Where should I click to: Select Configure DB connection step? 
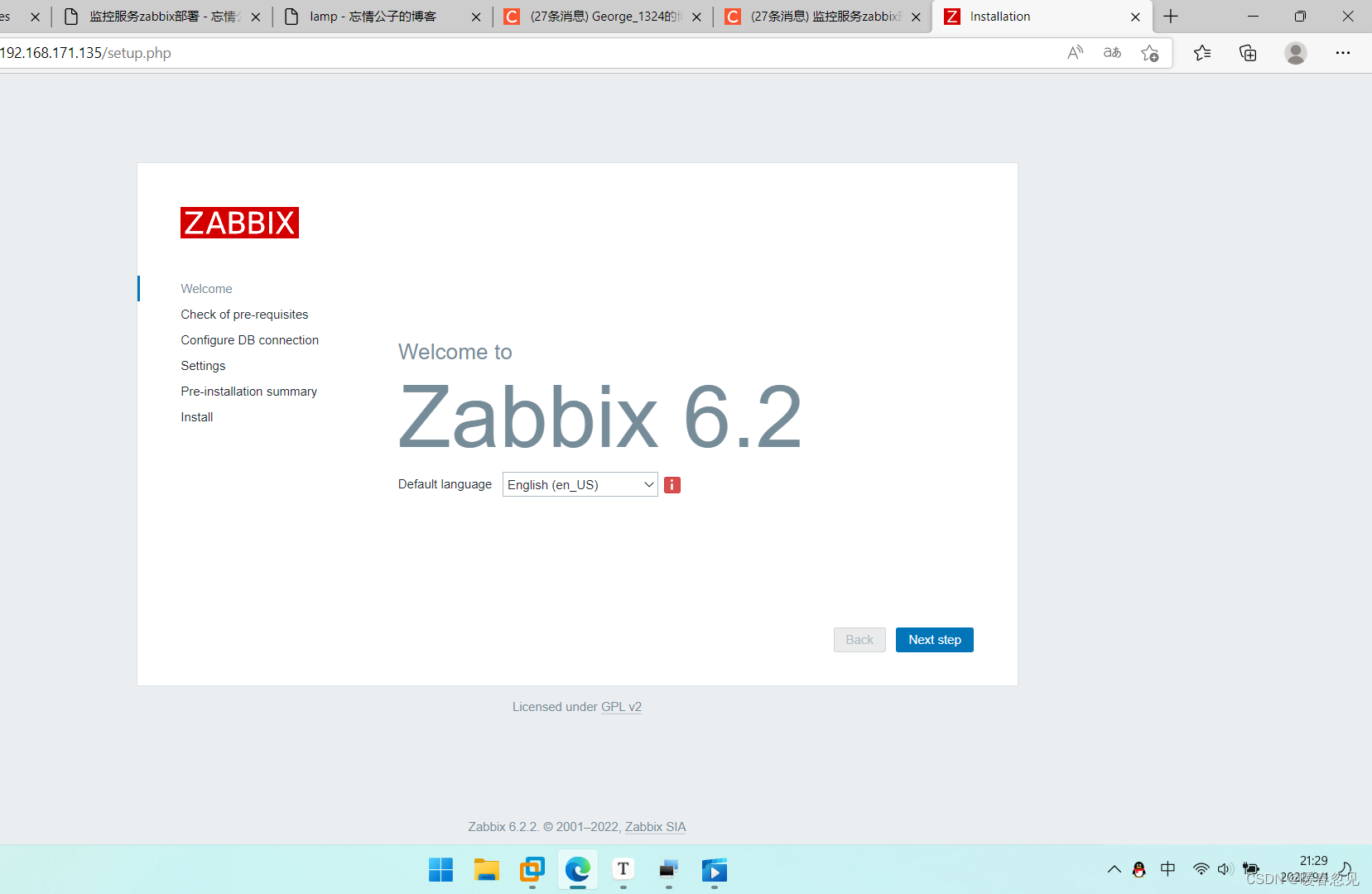(249, 340)
